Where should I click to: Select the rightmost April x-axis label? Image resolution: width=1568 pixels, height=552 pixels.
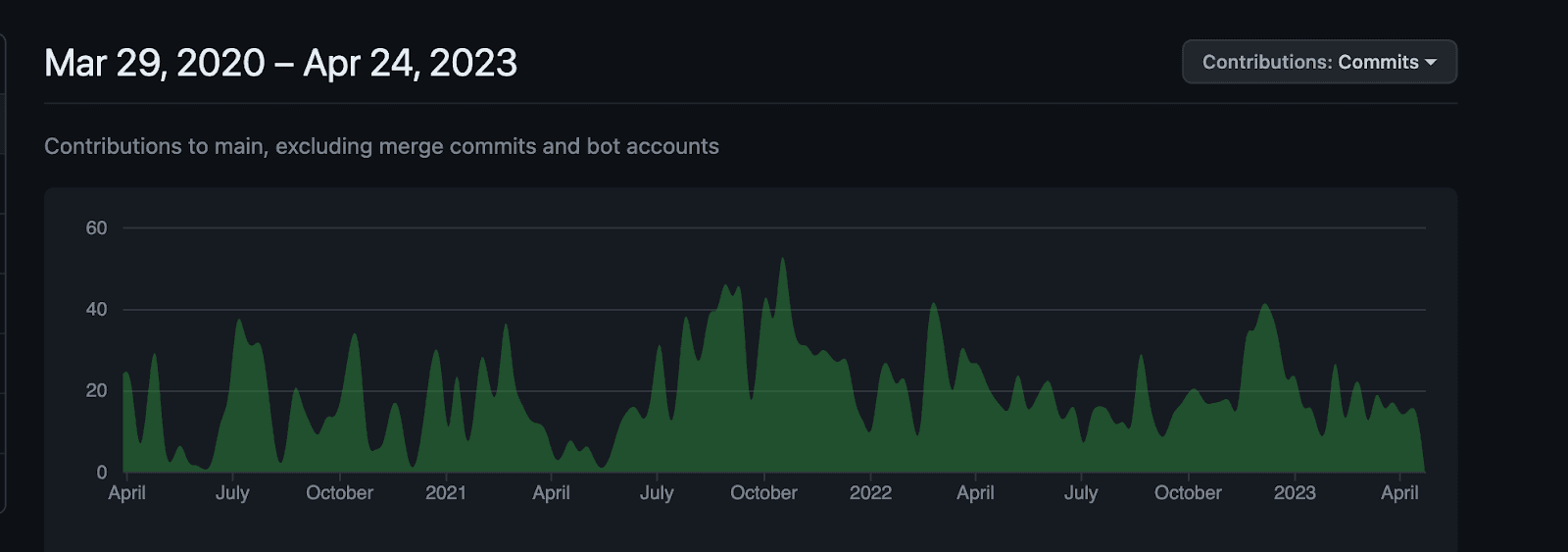pyautogui.click(x=1398, y=492)
